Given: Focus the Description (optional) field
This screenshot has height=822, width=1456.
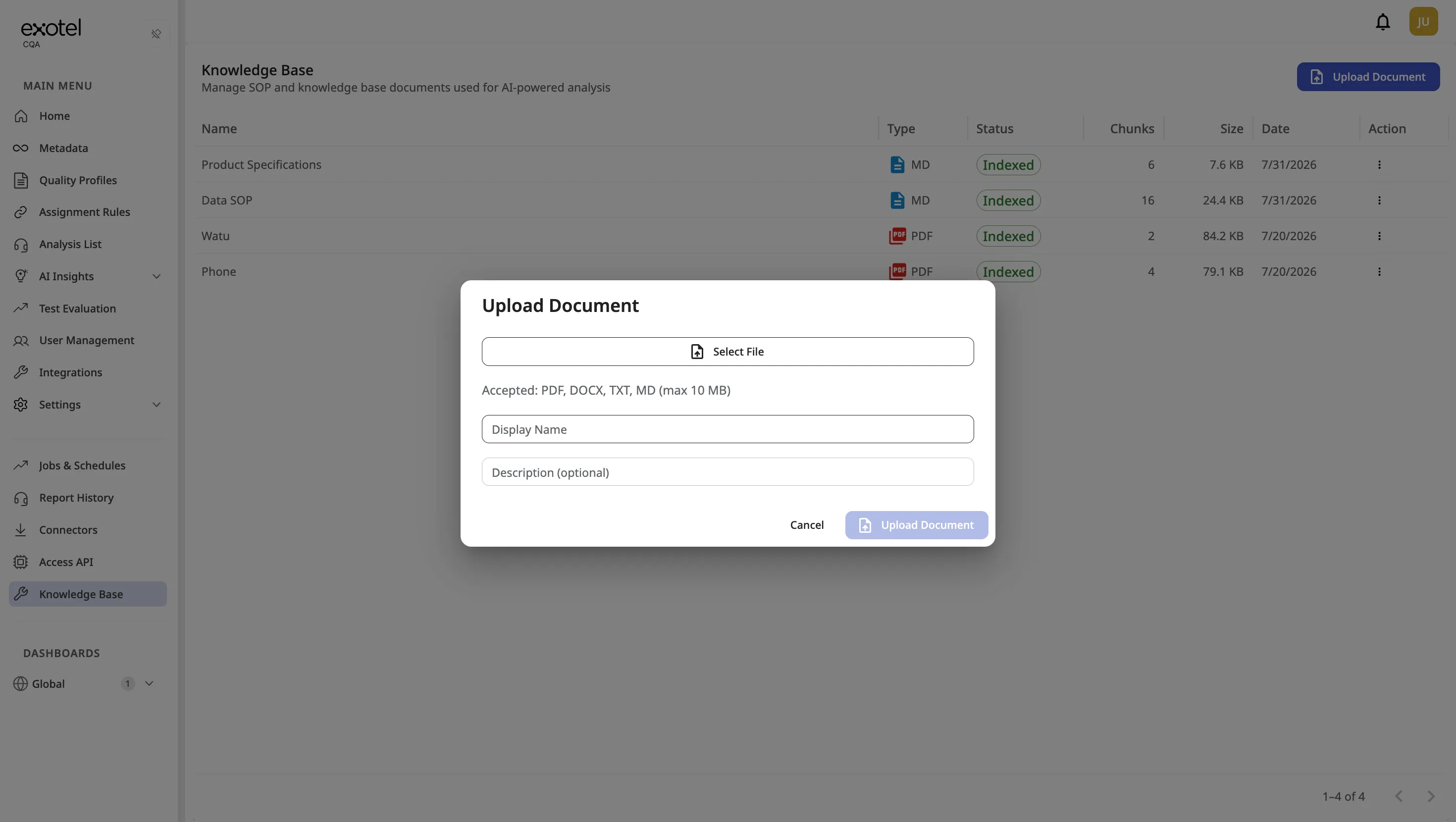Looking at the screenshot, I should 728,472.
